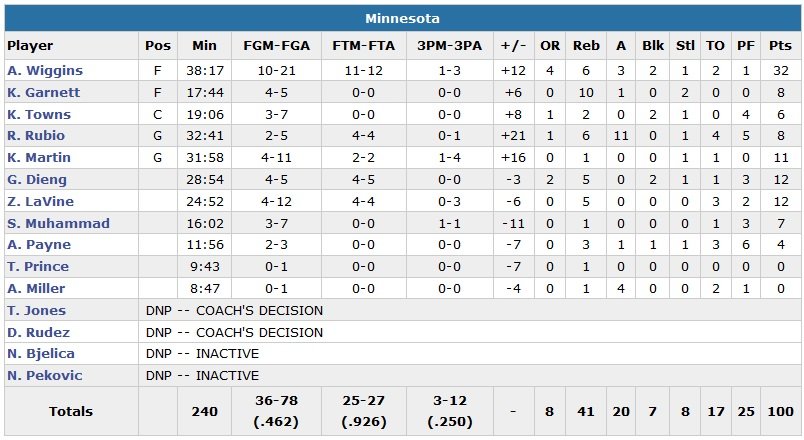Open S. Muhammad player profile
This screenshot has width=804, height=440.
tap(58, 224)
